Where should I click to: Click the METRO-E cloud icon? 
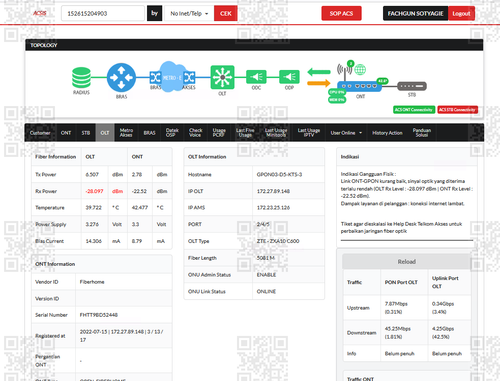point(171,77)
